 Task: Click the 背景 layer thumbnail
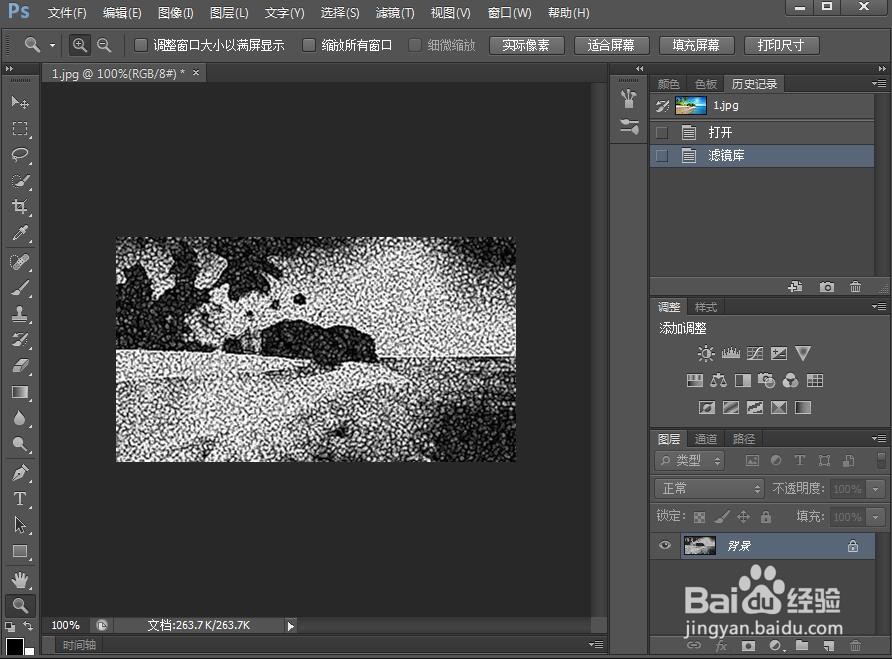(700, 546)
